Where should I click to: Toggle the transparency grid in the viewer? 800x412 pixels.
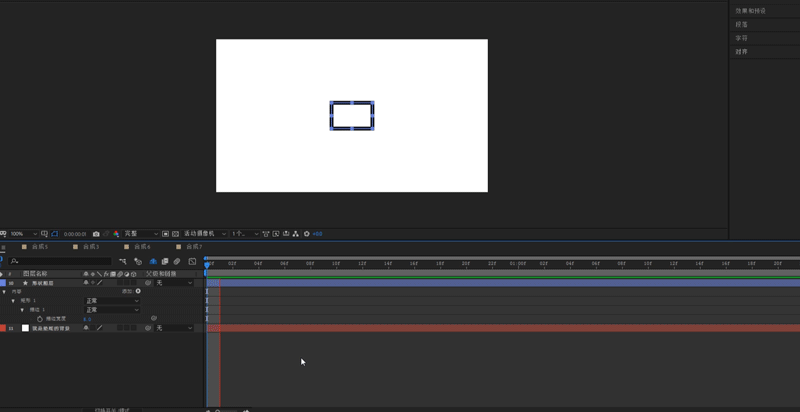(x=176, y=234)
